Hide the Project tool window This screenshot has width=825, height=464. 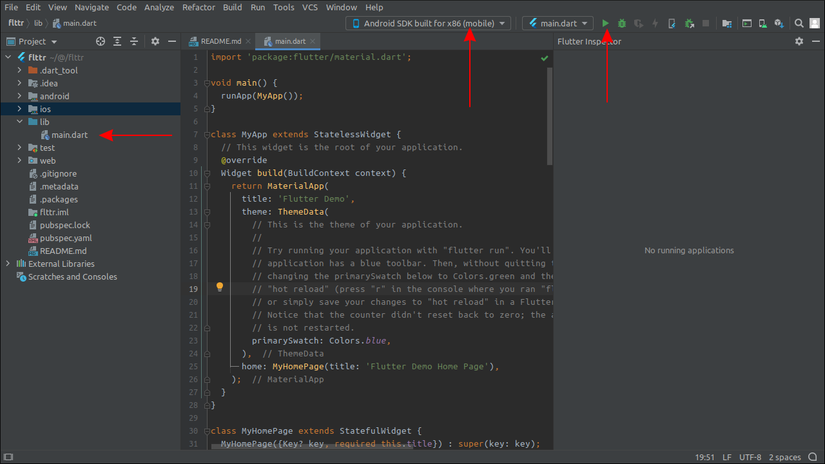point(171,41)
